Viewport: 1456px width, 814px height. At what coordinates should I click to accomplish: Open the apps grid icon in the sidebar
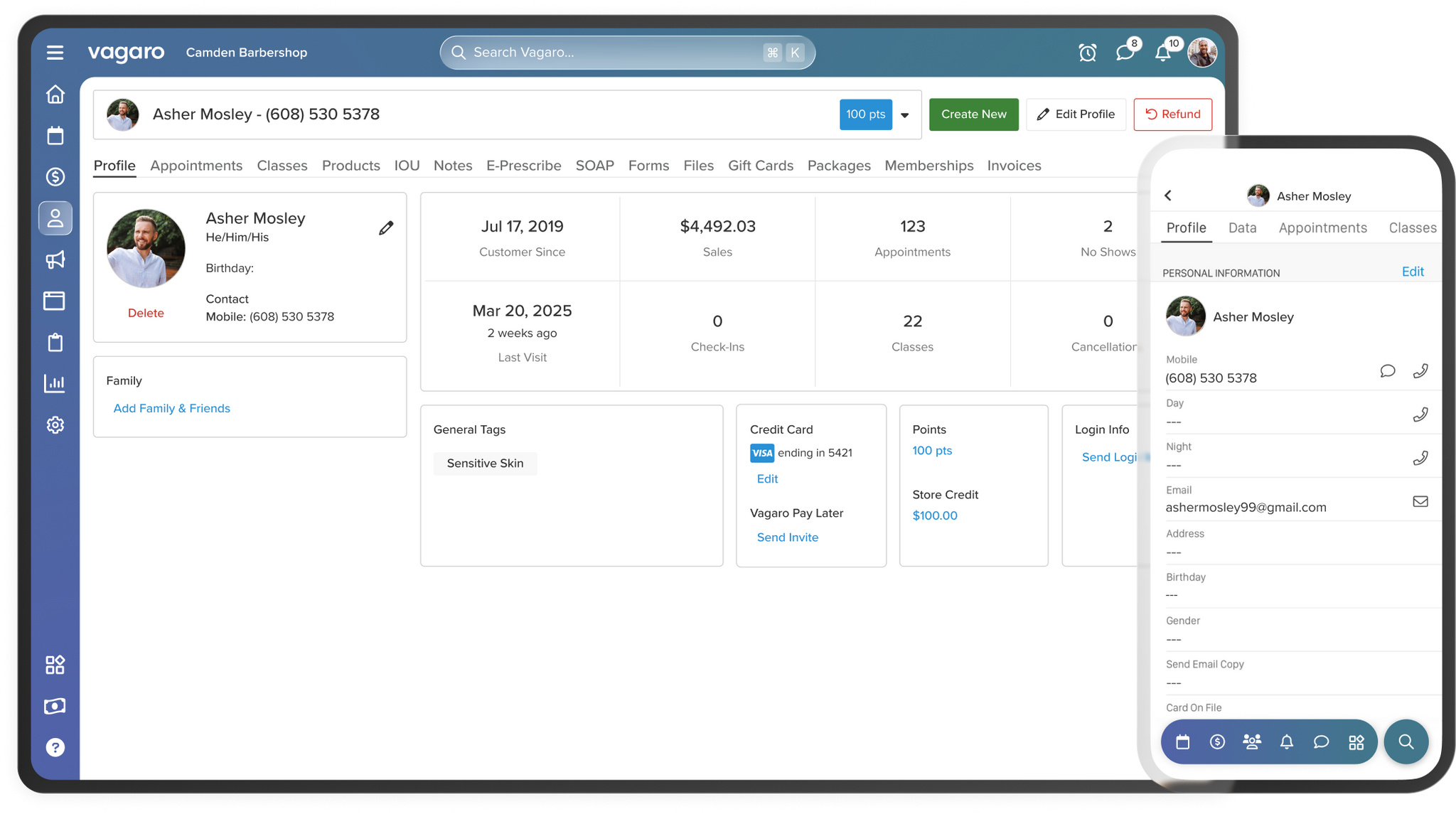[55, 665]
